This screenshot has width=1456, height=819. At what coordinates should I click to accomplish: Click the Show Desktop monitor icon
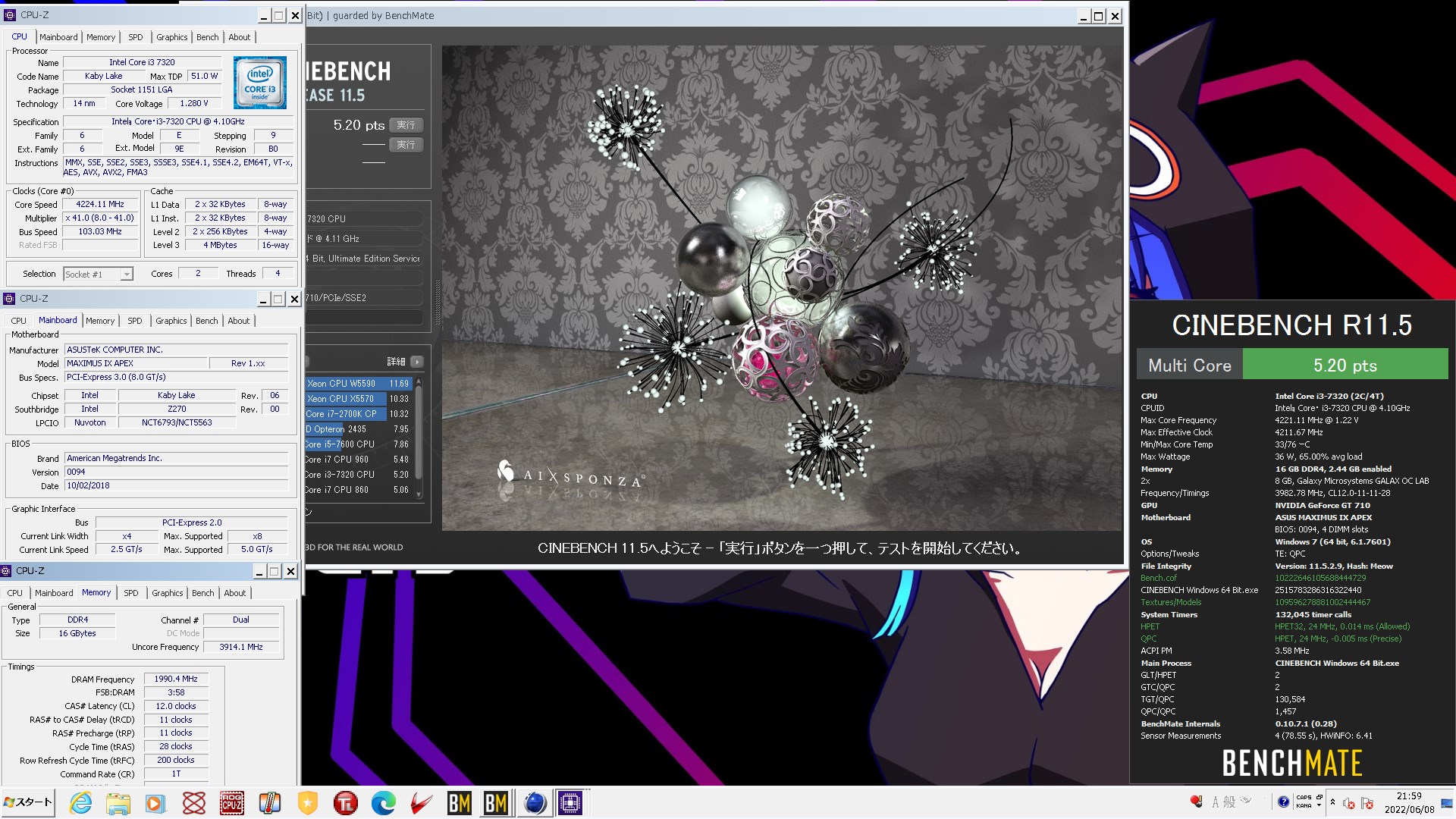[1447, 803]
